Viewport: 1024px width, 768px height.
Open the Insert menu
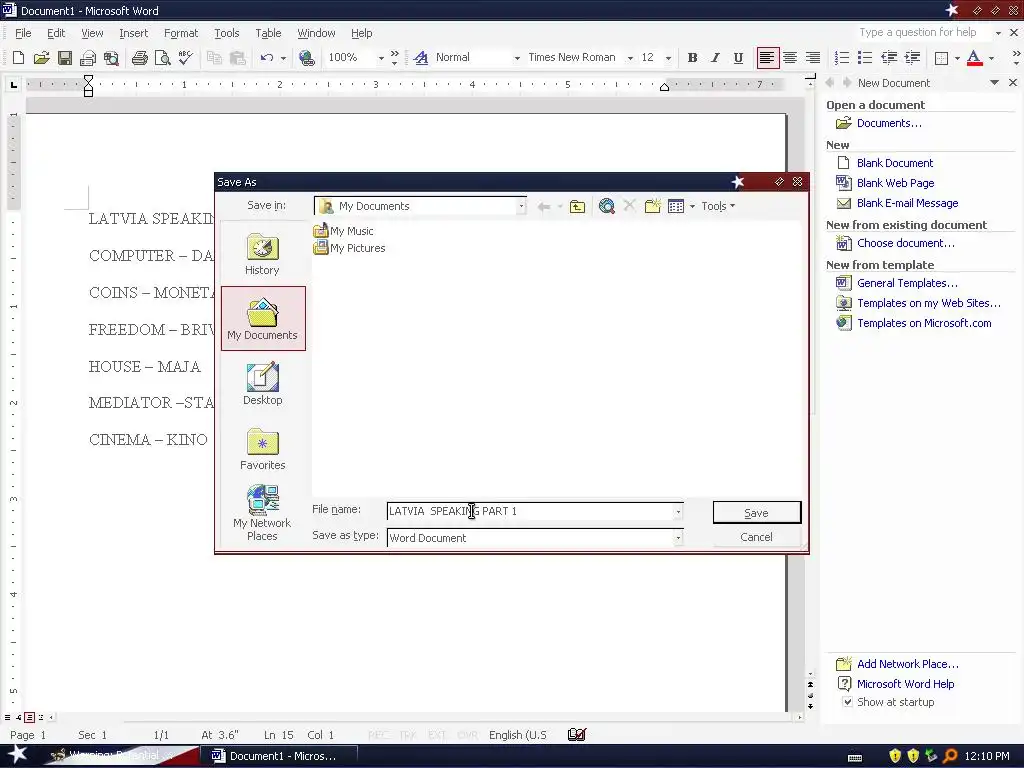point(133,33)
